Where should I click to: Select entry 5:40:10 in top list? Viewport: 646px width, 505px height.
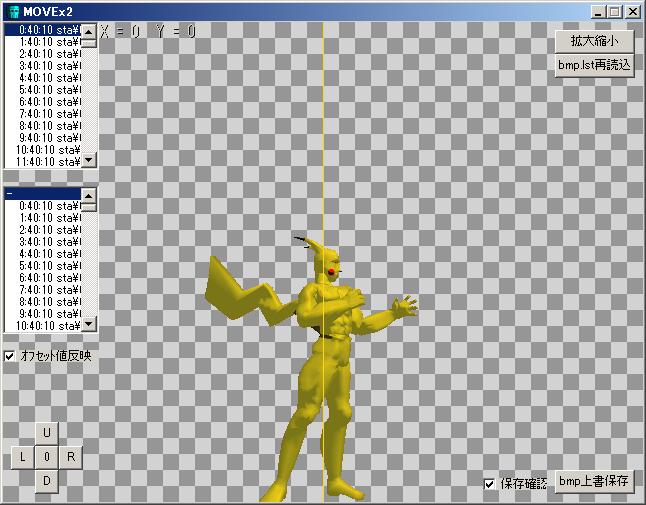coord(42,89)
